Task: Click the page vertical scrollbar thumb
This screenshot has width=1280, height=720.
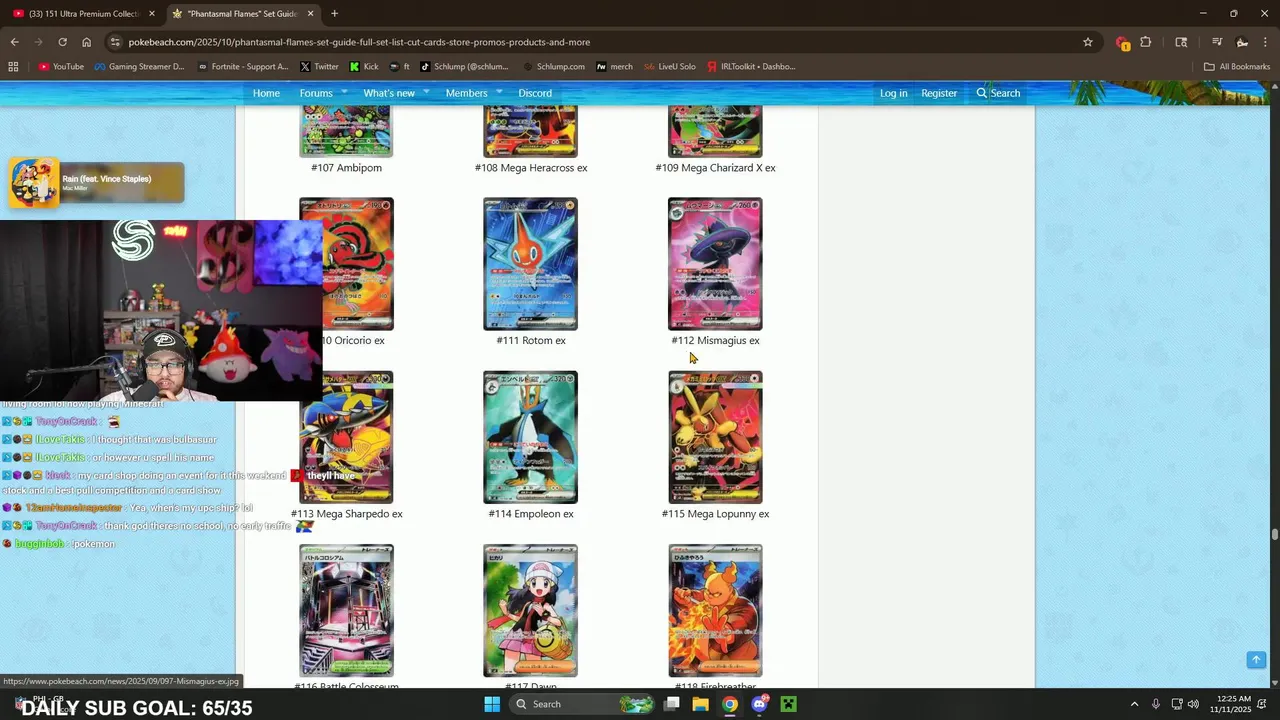Action: (1275, 535)
